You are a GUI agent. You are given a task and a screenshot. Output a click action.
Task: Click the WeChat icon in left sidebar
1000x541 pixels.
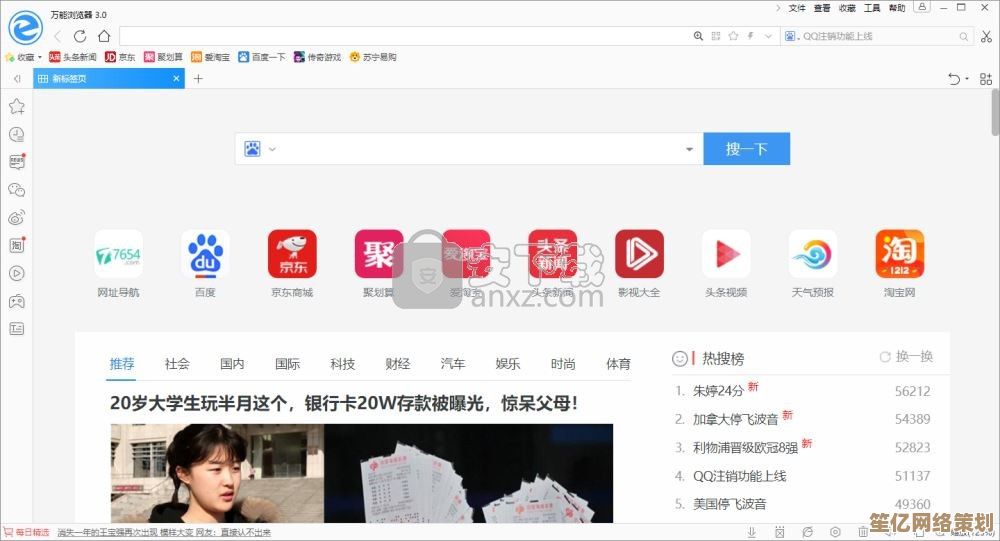pyautogui.click(x=17, y=189)
